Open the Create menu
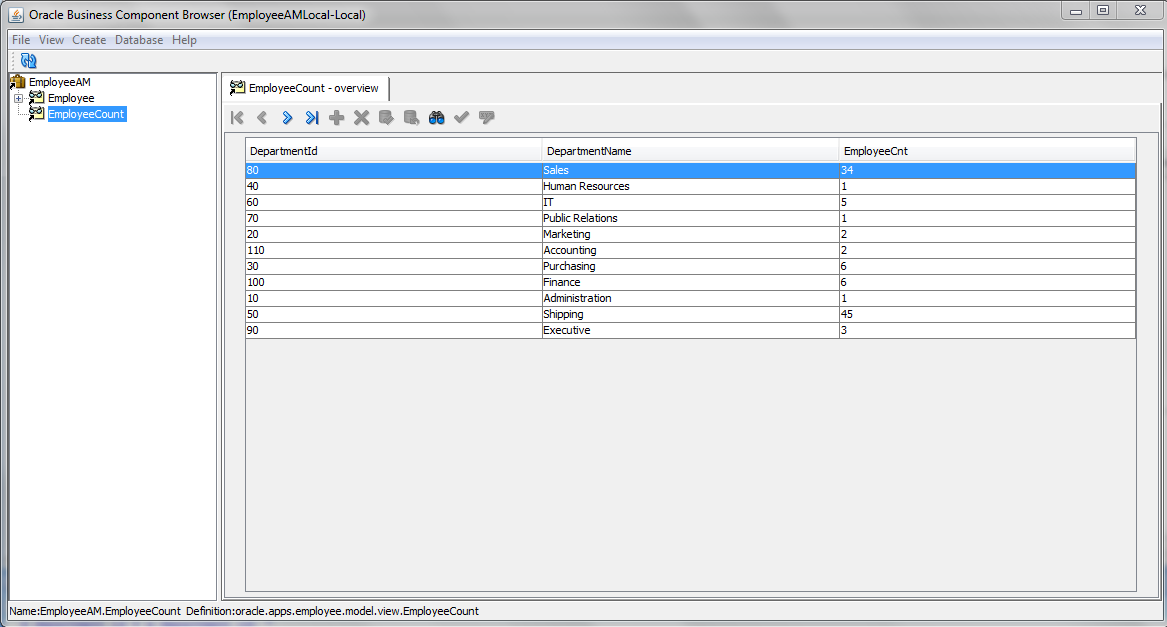This screenshot has width=1167, height=627. click(x=89, y=40)
